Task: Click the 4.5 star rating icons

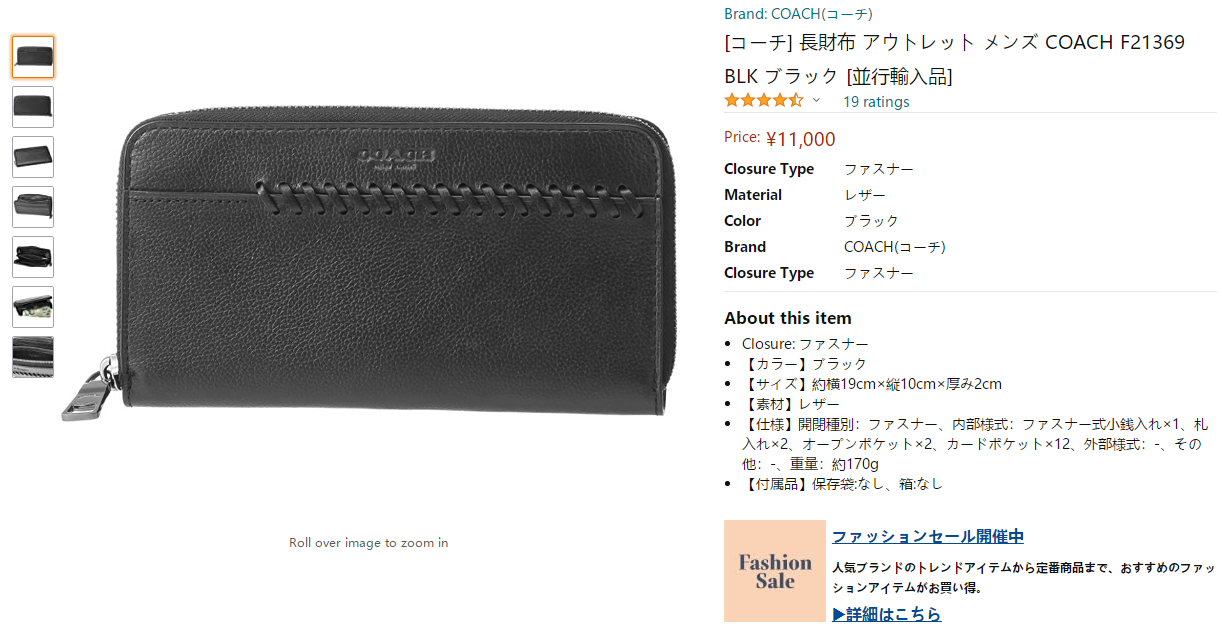Action: tap(764, 101)
